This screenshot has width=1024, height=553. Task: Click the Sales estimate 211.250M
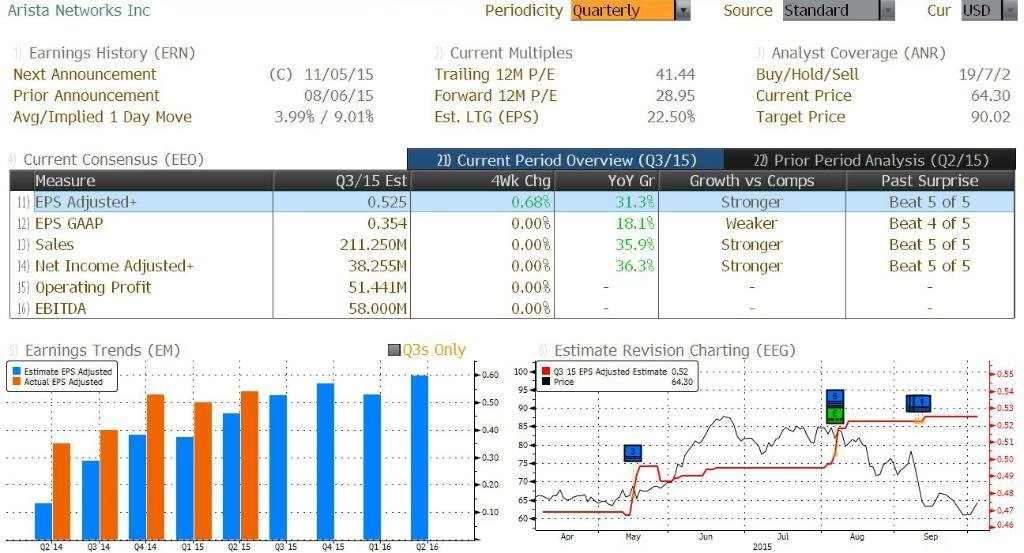[x=374, y=245]
